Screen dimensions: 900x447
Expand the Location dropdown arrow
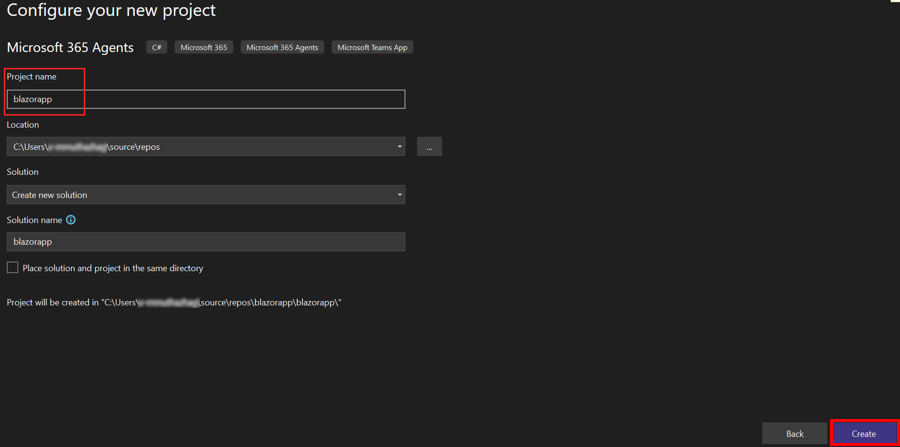pos(399,147)
